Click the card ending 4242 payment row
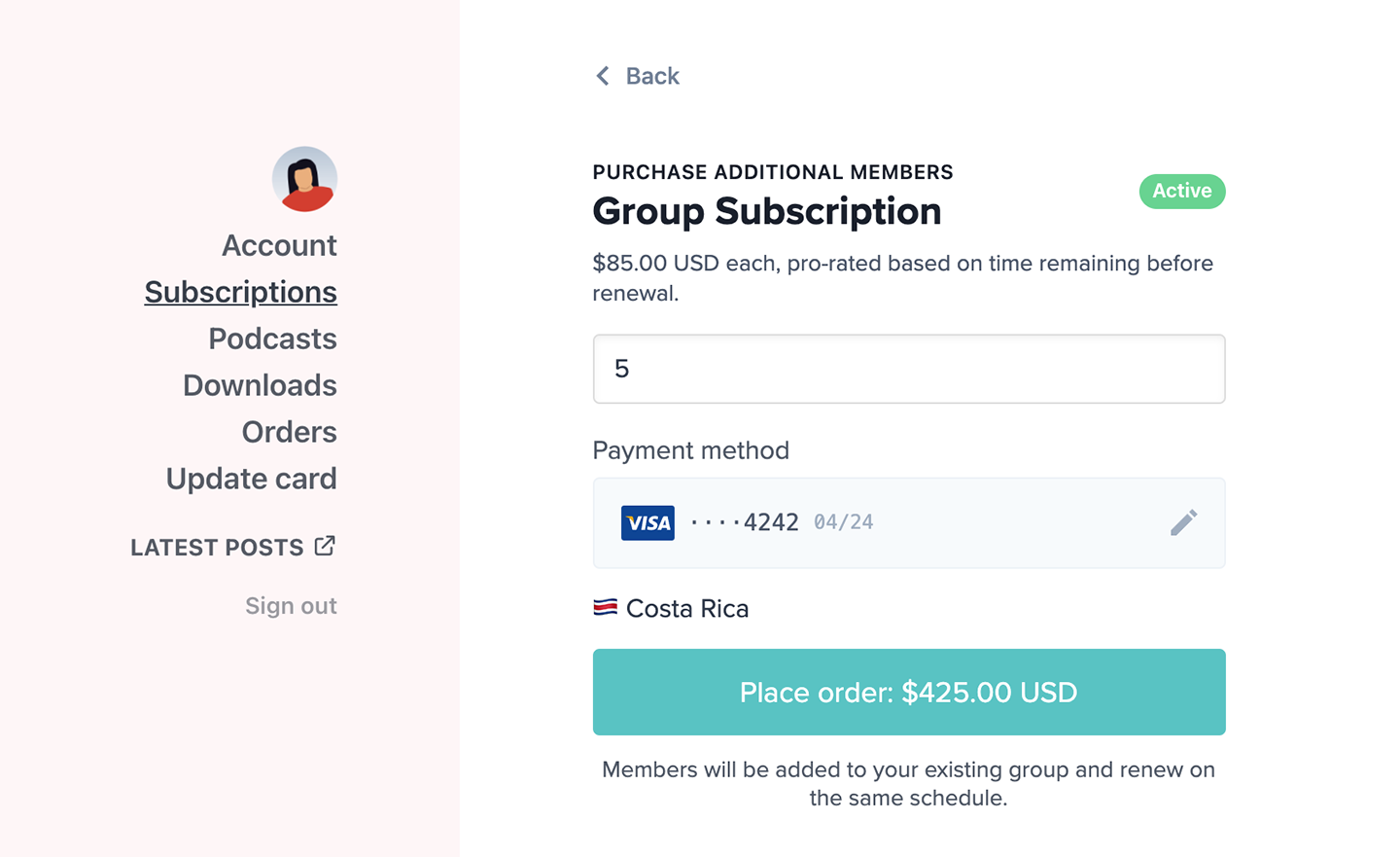The width and height of the screenshot is (1400, 857). point(909,523)
